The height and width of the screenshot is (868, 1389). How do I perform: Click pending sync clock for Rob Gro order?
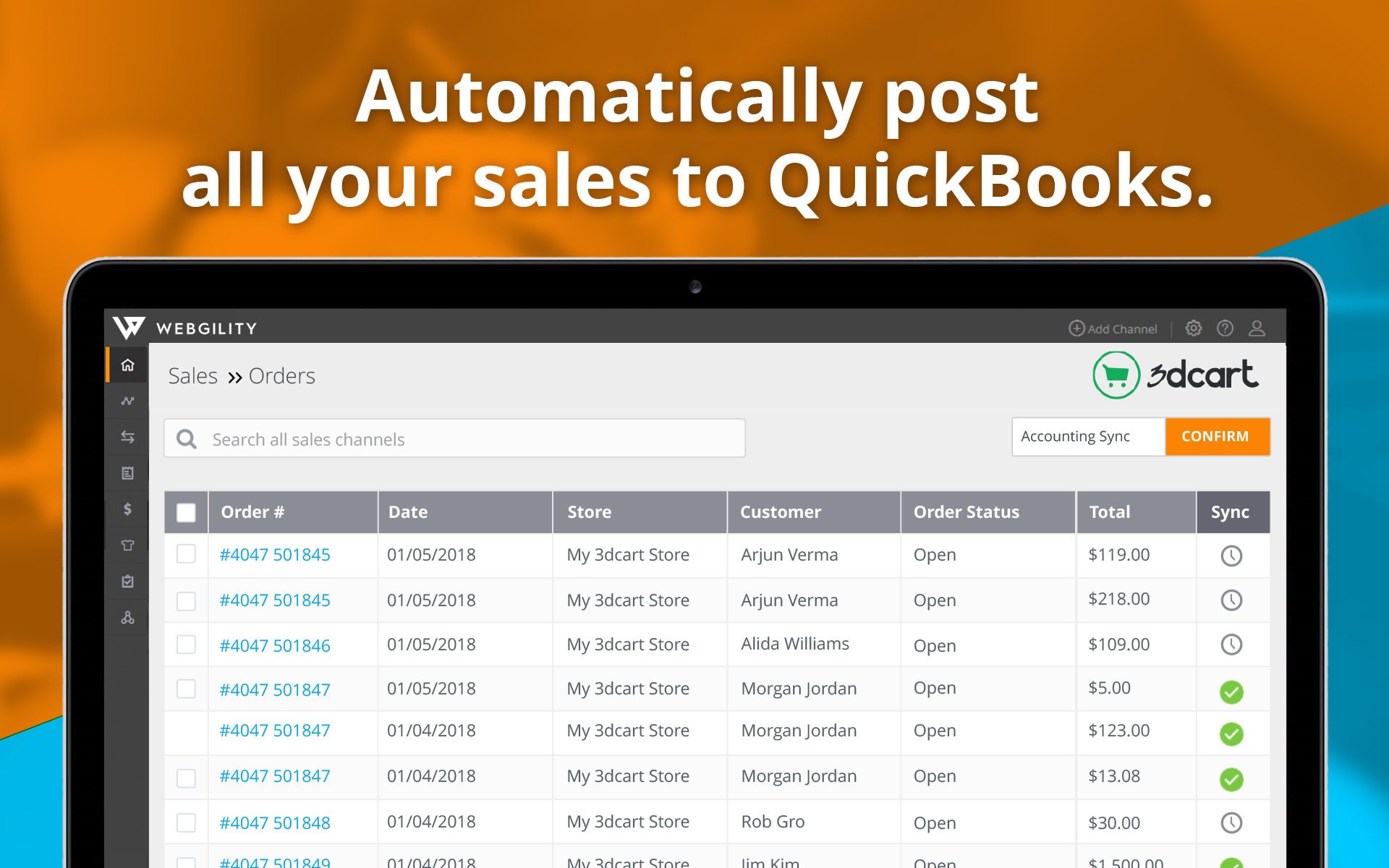pyautogui.click(x=1231, y=822)
